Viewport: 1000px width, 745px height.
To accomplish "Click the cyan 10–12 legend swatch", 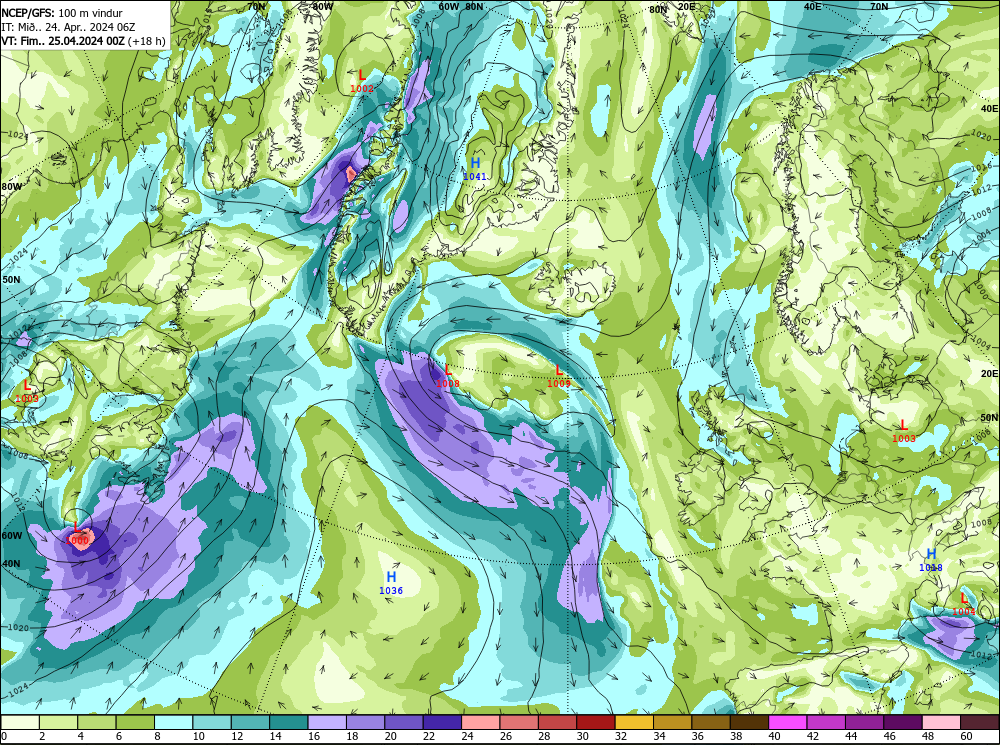I will [212, 722].
